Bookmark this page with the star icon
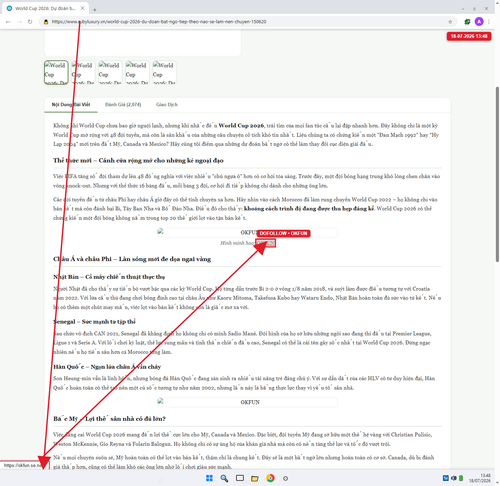The image size is (500, 486). [450, 22]
